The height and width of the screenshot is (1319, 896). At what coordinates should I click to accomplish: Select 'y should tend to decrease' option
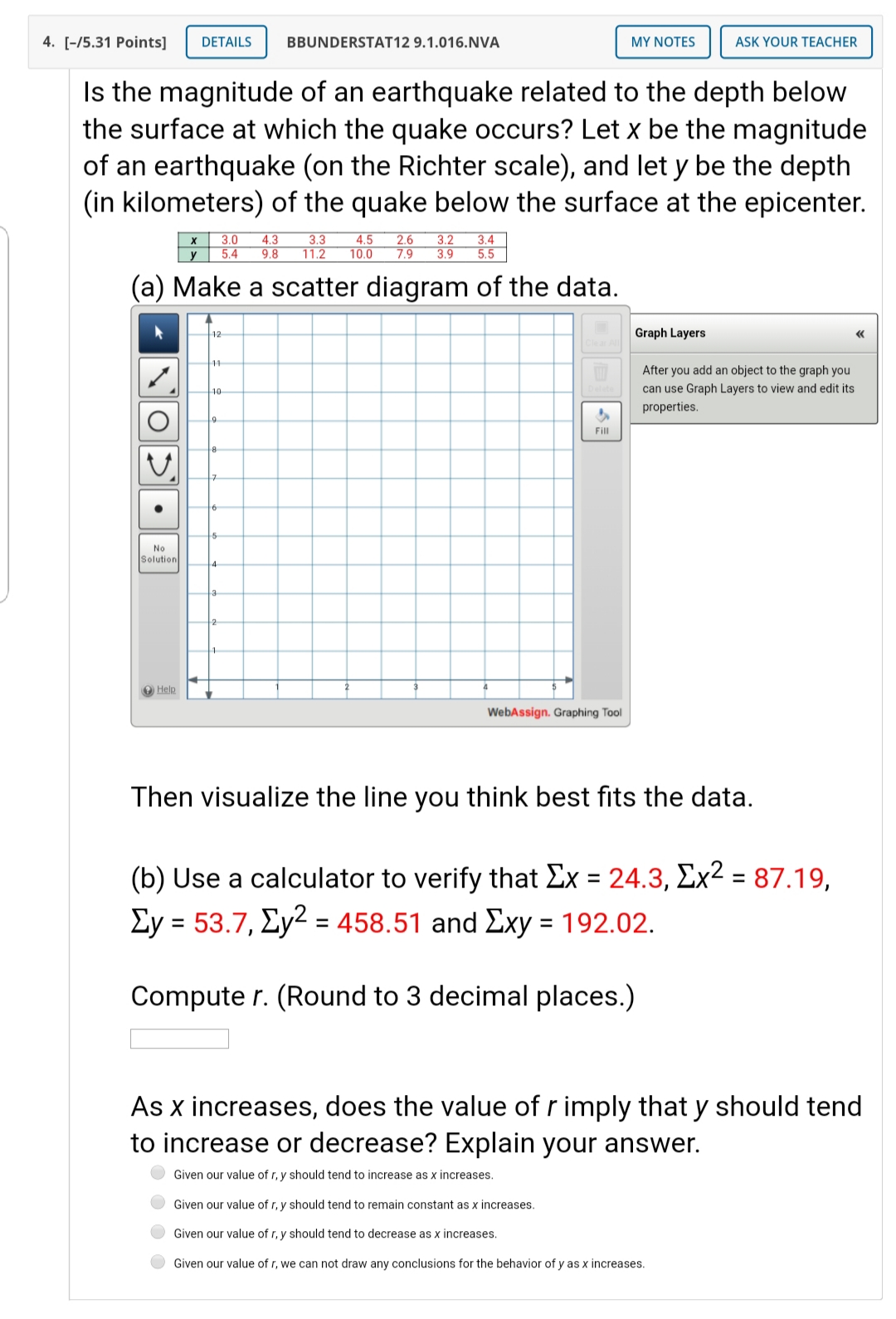(157, 1234)
